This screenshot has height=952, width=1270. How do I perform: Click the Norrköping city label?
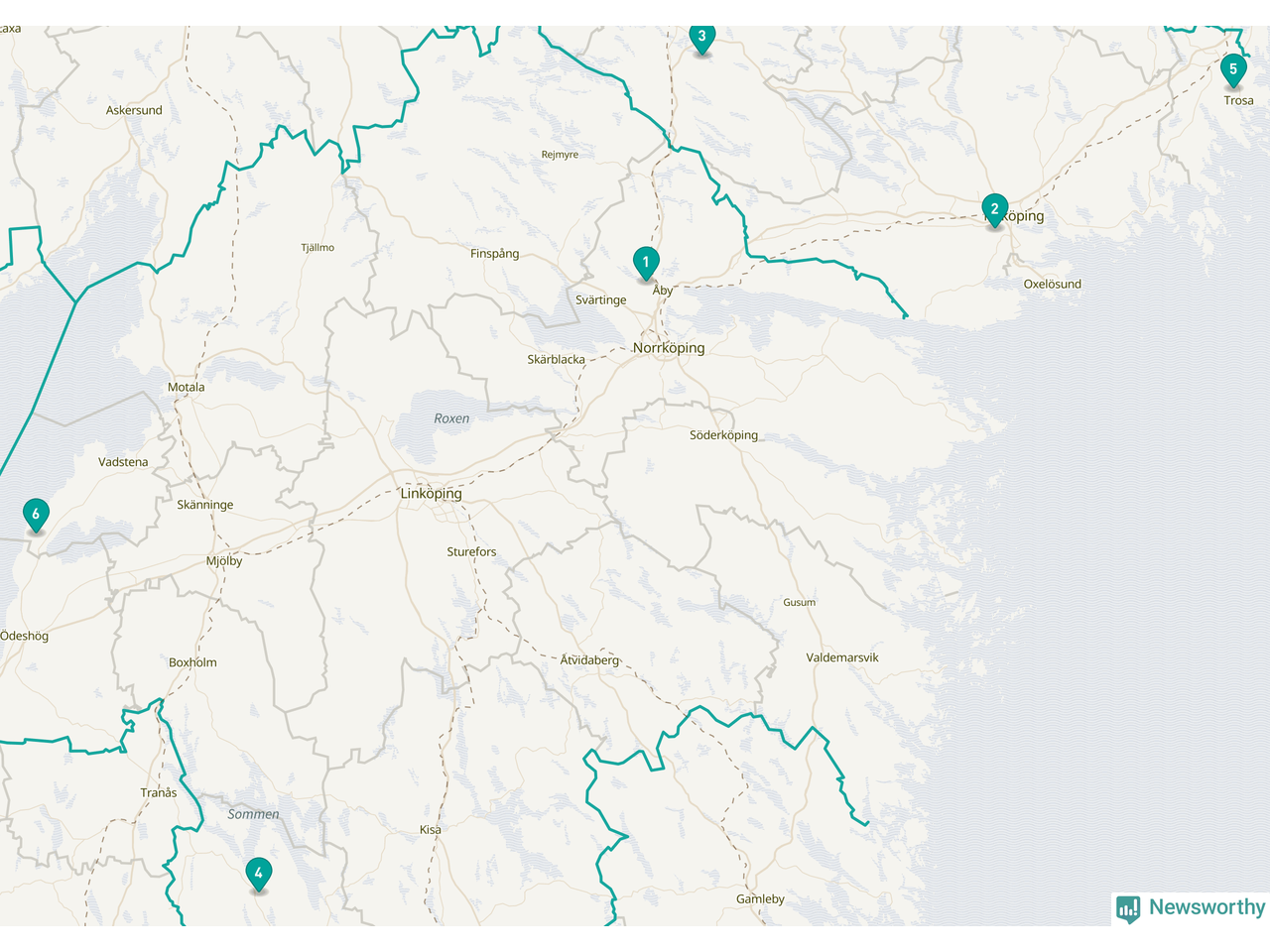point(669,348)
